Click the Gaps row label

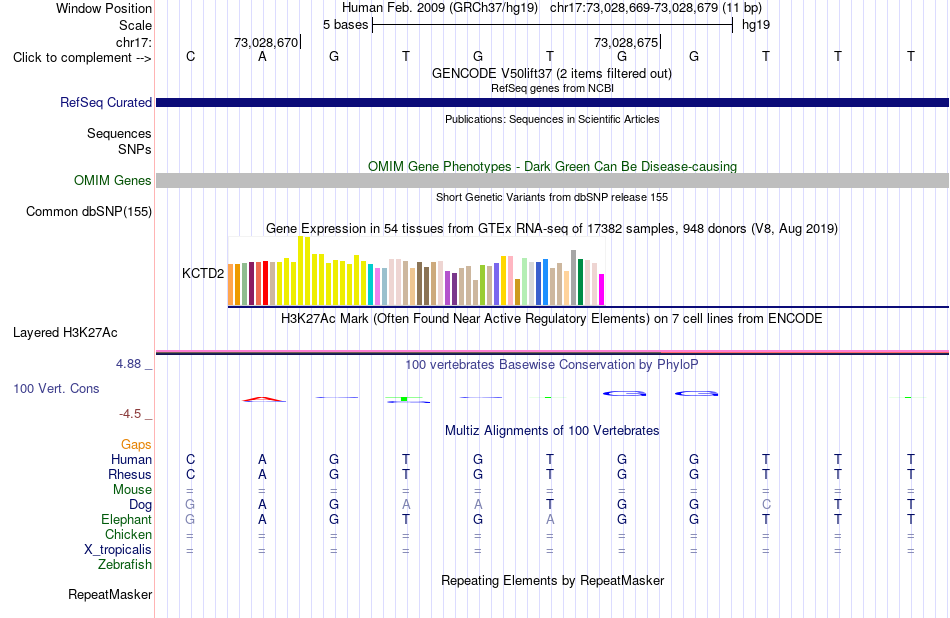(136, 445)
